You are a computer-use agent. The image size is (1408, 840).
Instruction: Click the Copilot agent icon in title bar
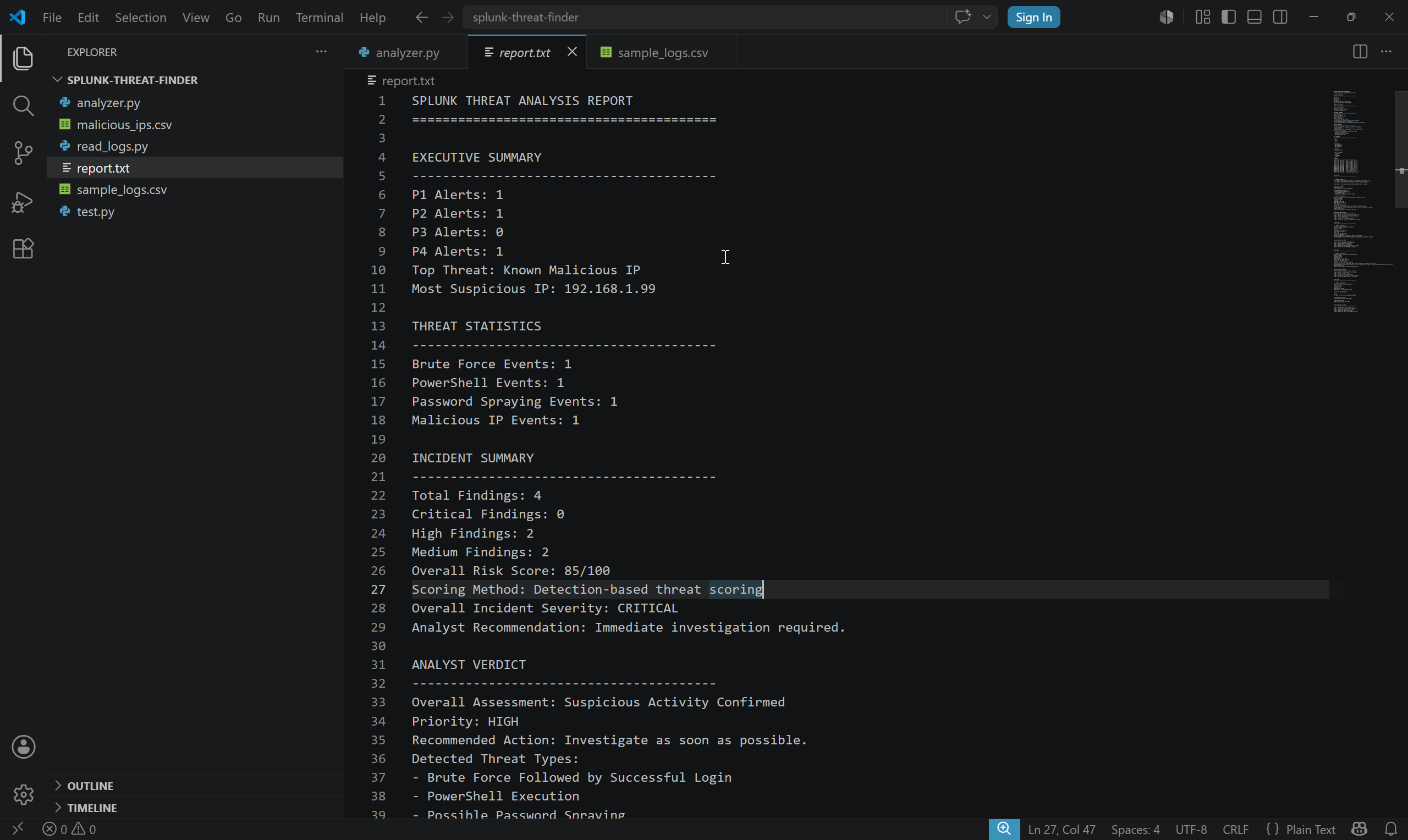click(1166, 18)
